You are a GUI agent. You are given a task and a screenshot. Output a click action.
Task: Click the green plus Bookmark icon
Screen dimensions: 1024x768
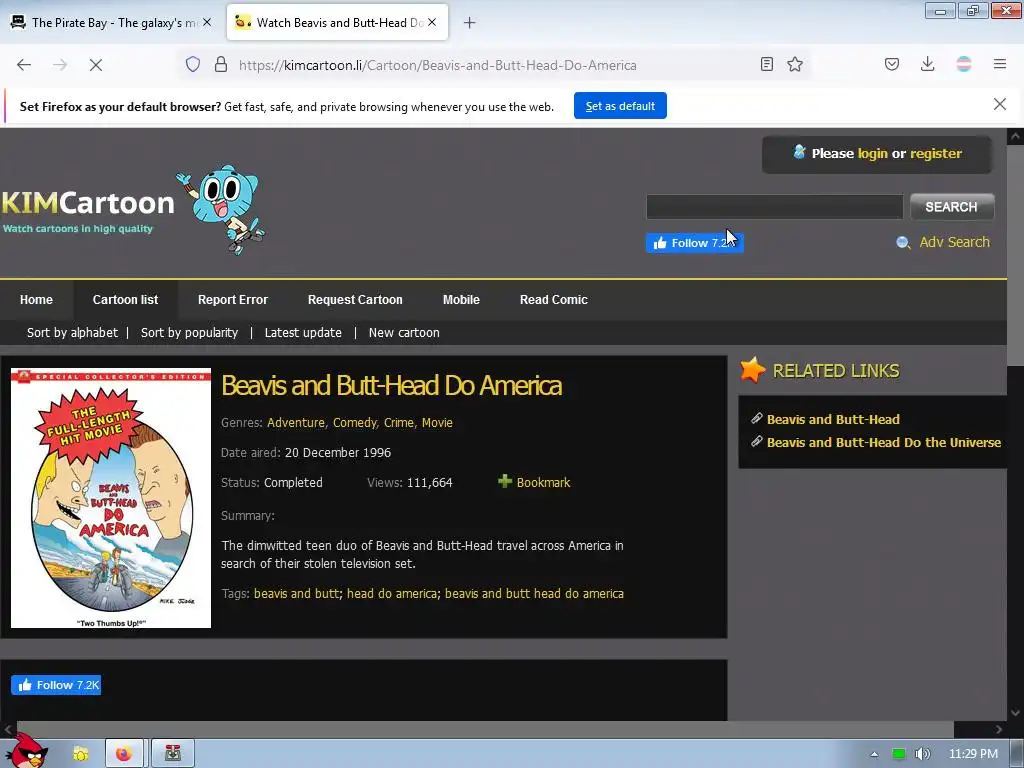[x=505, y=481]
